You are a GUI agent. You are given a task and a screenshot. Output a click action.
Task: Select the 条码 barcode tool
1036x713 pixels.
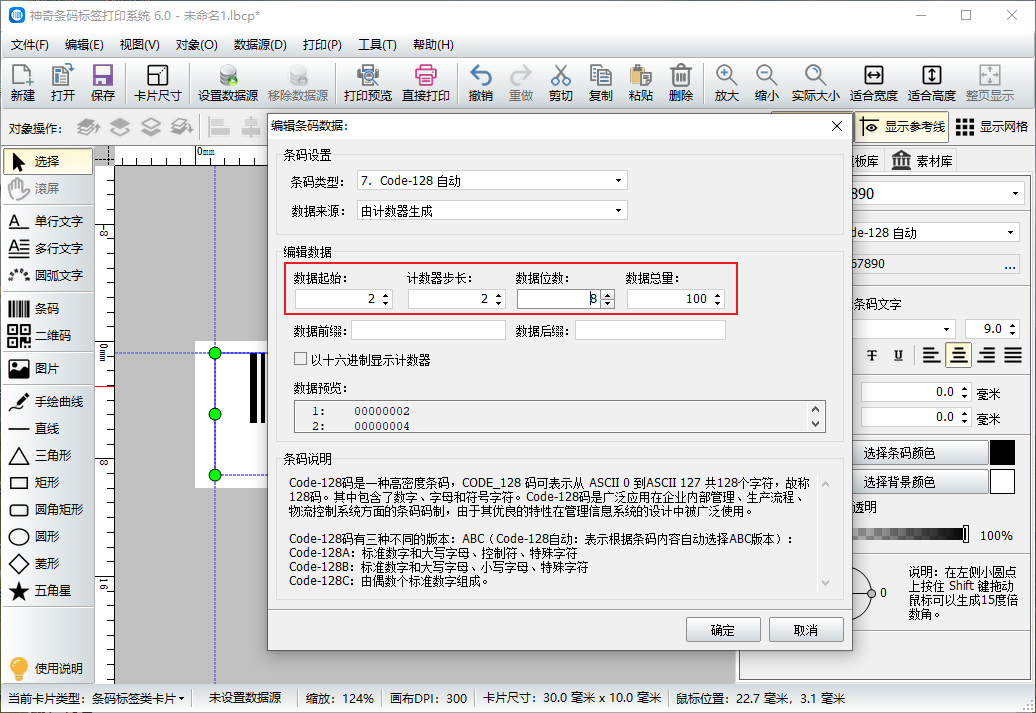point(47,309)
